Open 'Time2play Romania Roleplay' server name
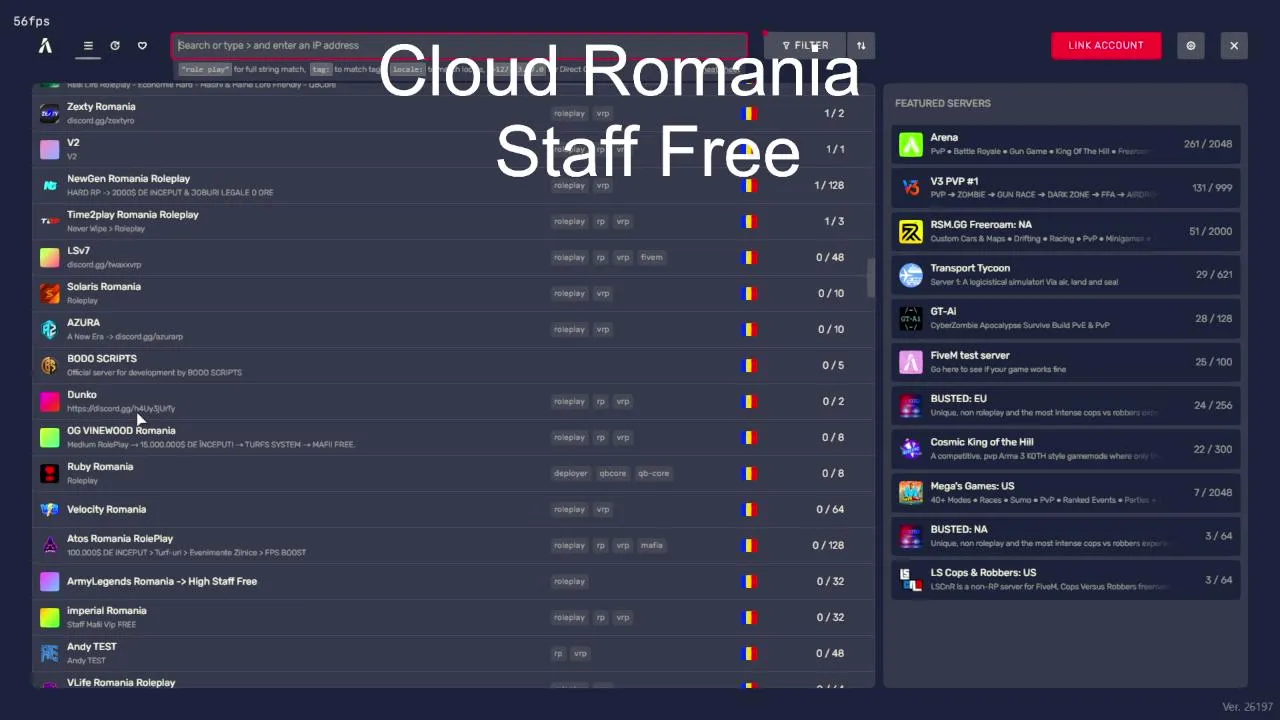 click(133, 214)
